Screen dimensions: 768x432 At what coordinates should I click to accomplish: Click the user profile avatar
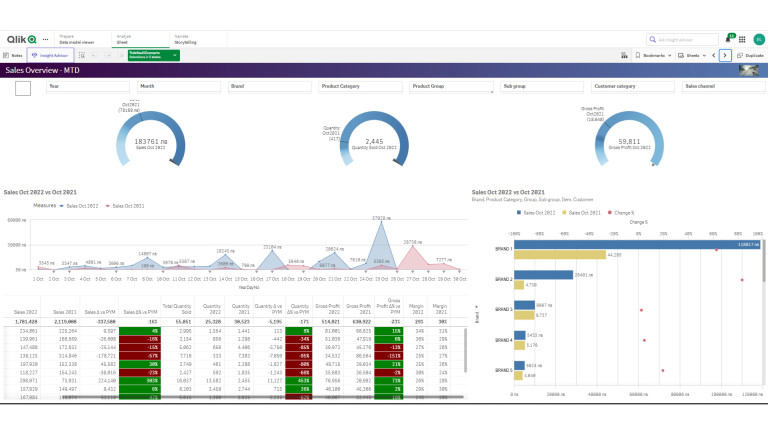click(757, 39)
